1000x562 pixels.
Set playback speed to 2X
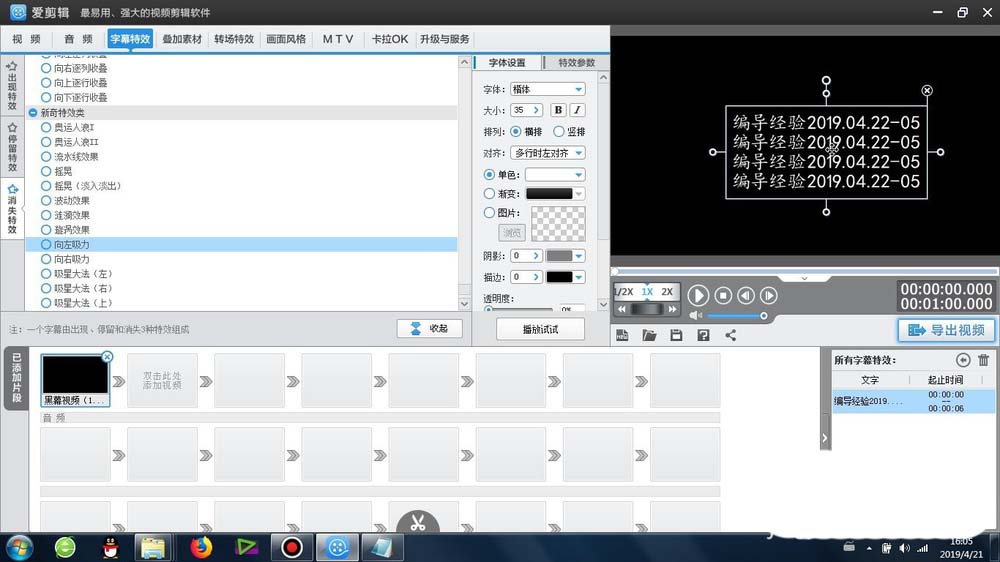tap(667, 292)
